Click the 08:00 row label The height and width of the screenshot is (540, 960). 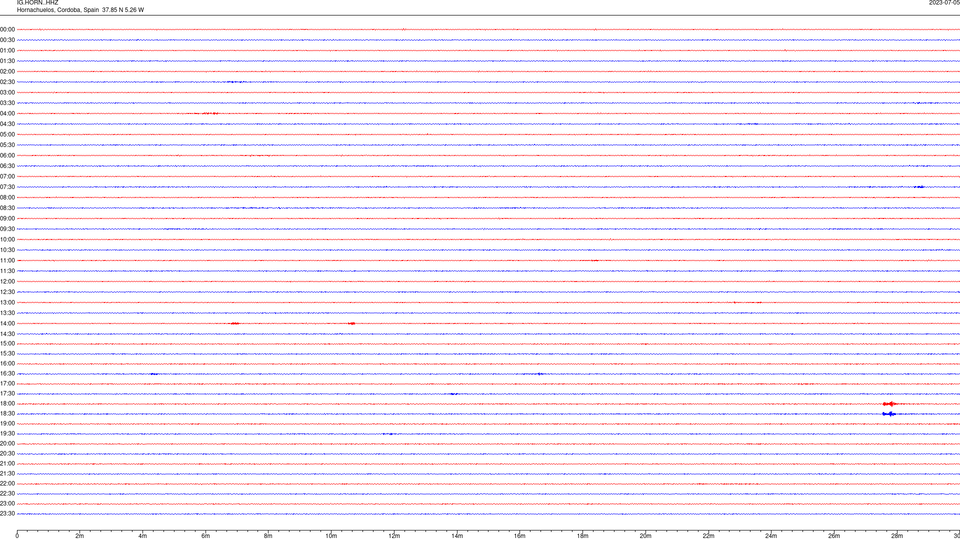tap(7, 198)
